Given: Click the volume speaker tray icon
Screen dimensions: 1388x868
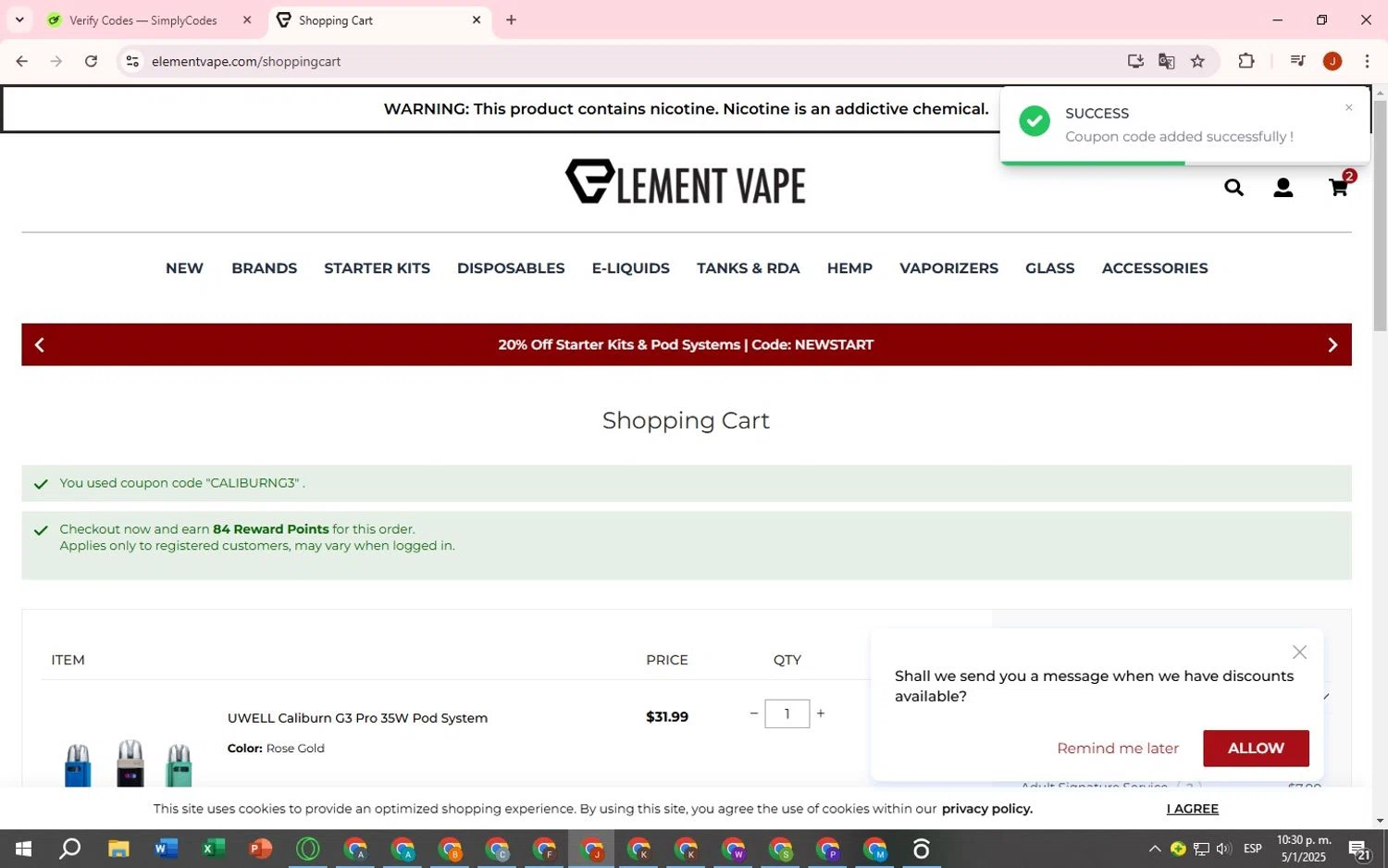Looking at the screenshot, I should [1223, 849].
